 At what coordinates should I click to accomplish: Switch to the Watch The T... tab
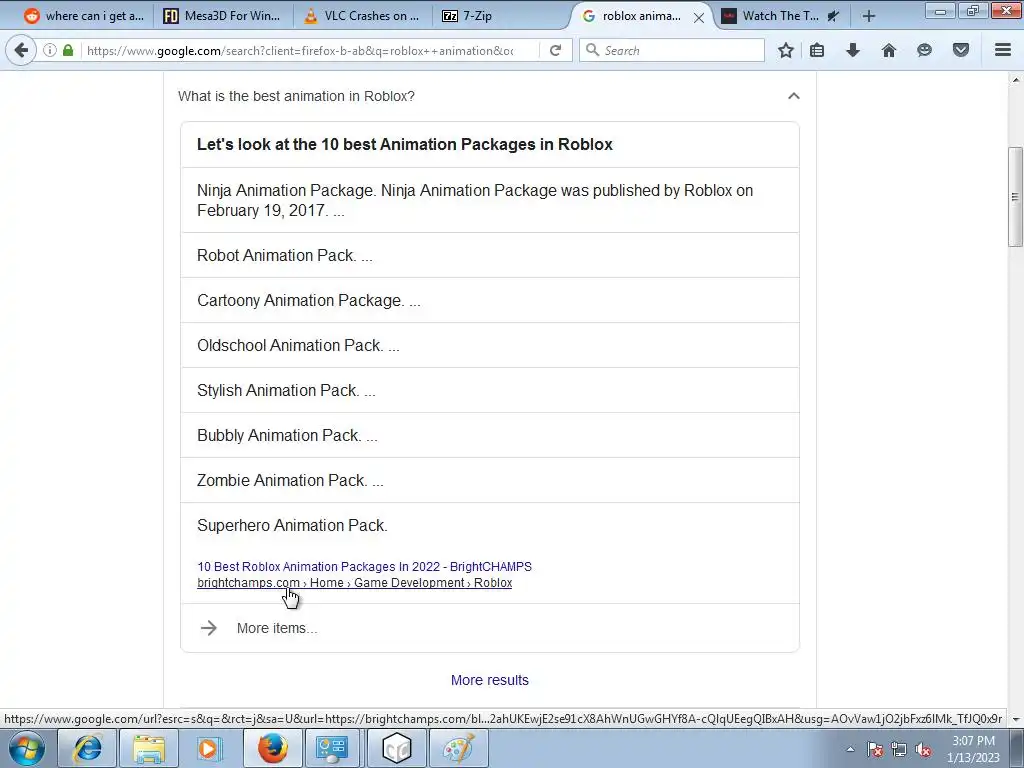(x=780, y=16)
